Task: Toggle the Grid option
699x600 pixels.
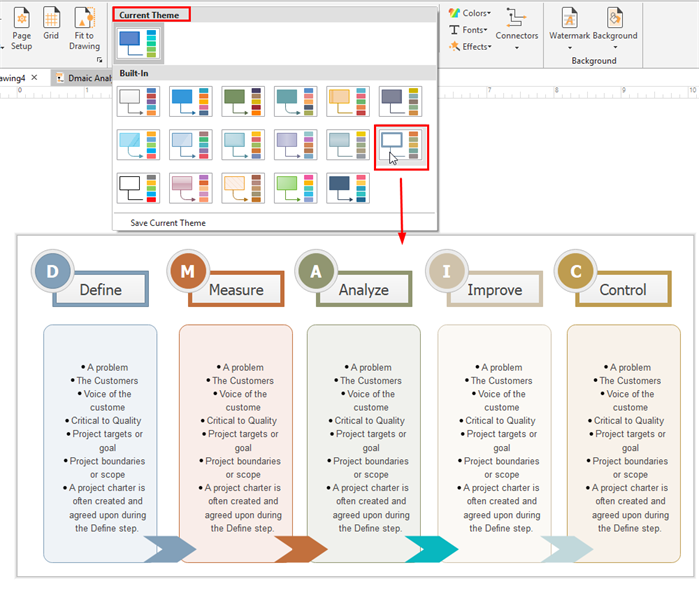Action: [x=51, y=24]
